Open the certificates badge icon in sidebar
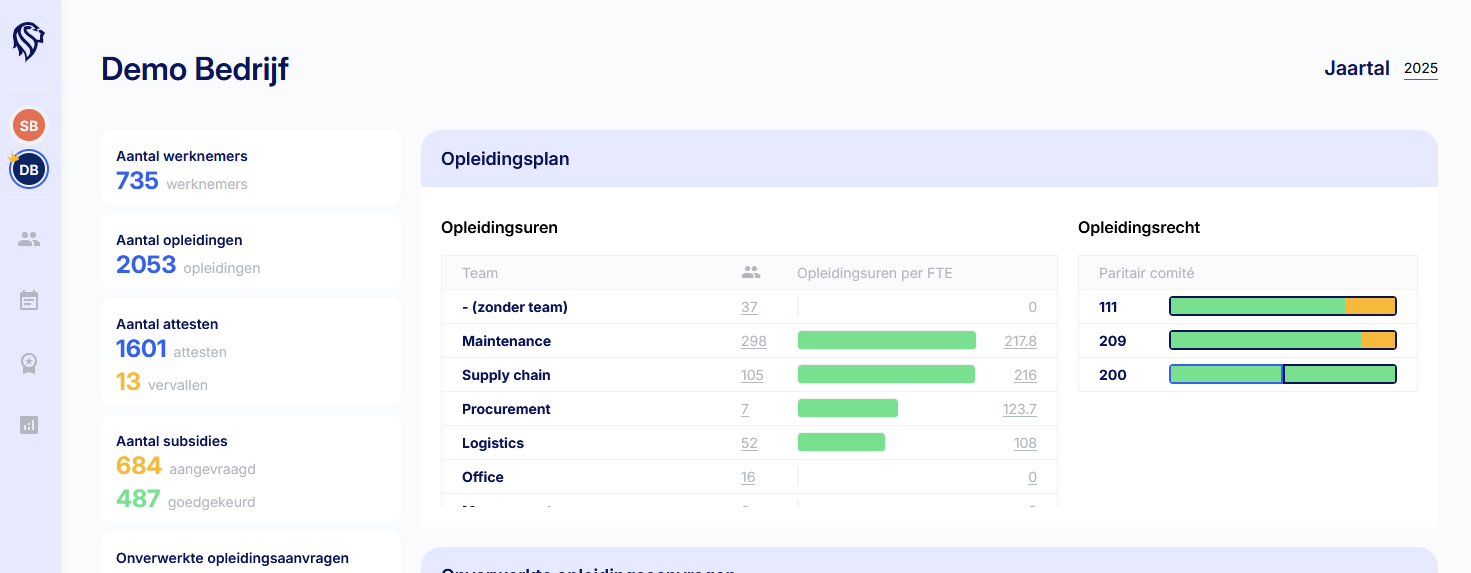This screenshot has height=573, width=1471. [x=29, y=363]
